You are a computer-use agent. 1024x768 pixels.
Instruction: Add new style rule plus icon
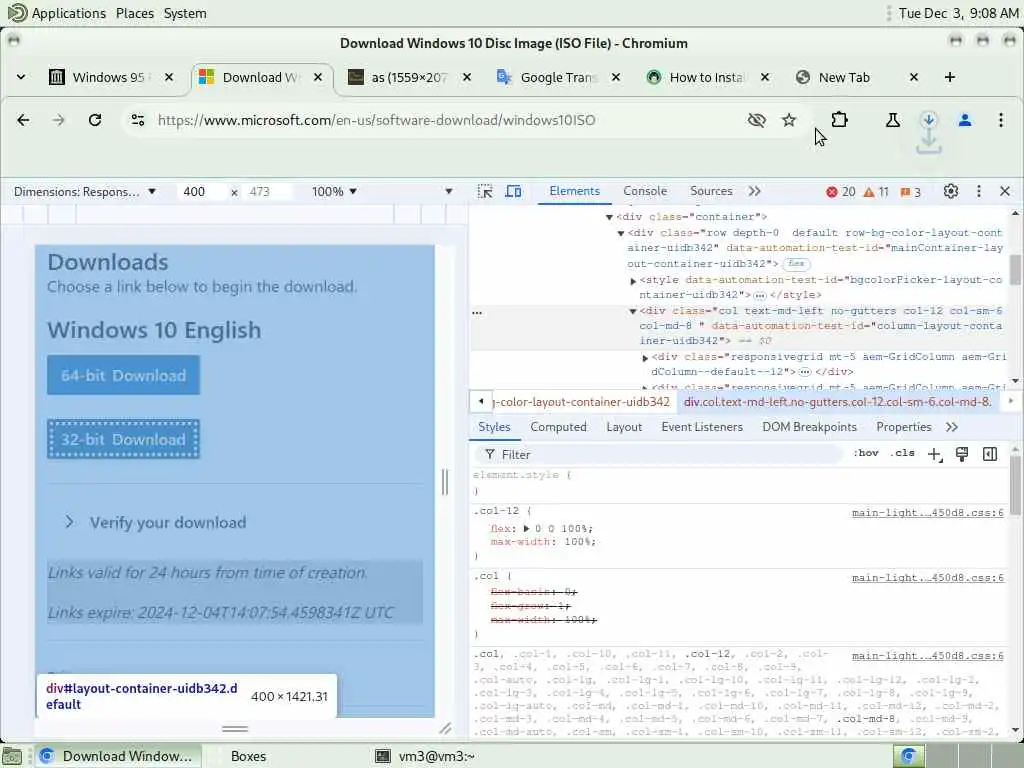pos(935,455)
